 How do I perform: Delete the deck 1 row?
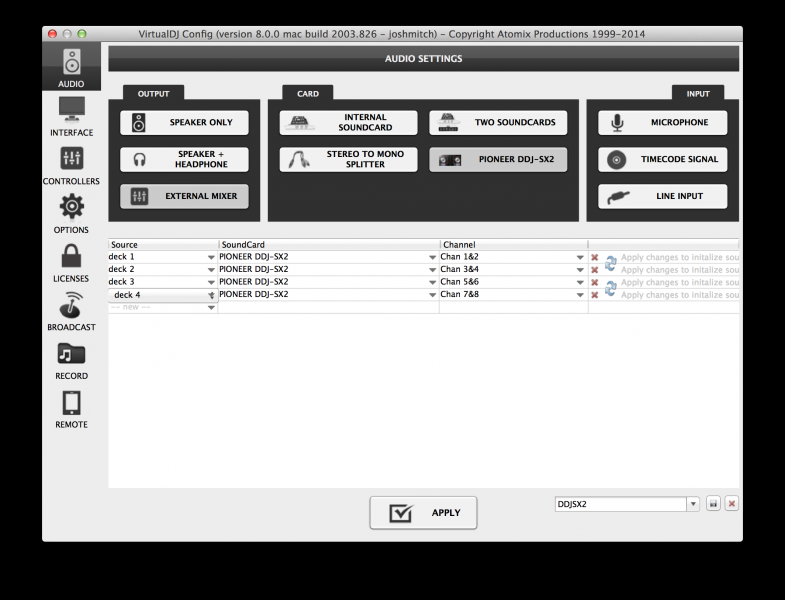(x=594, y=257)
